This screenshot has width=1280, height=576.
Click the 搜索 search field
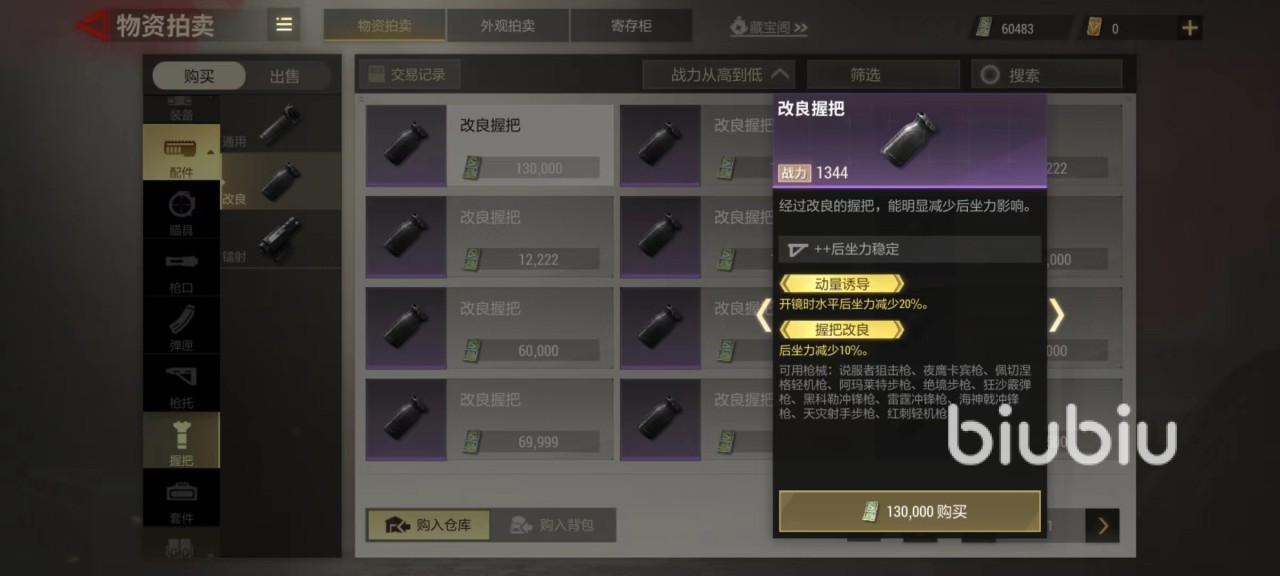point(1047,74)
